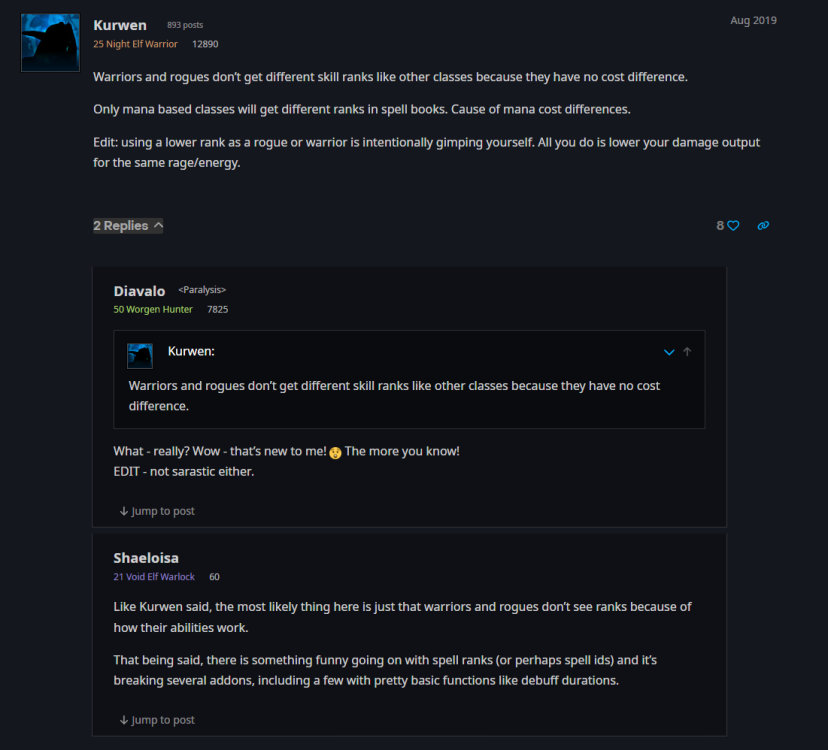Click the Aug 2019 post date
828x750 pixels.
click(x=754, y=21)
